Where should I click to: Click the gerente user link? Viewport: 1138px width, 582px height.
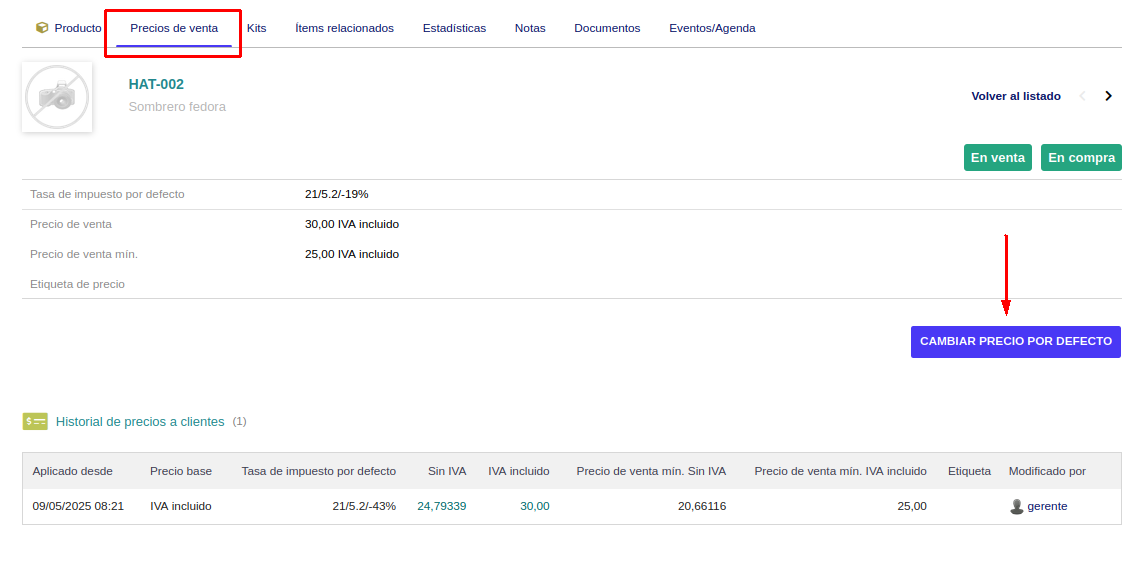point(1047,506)
